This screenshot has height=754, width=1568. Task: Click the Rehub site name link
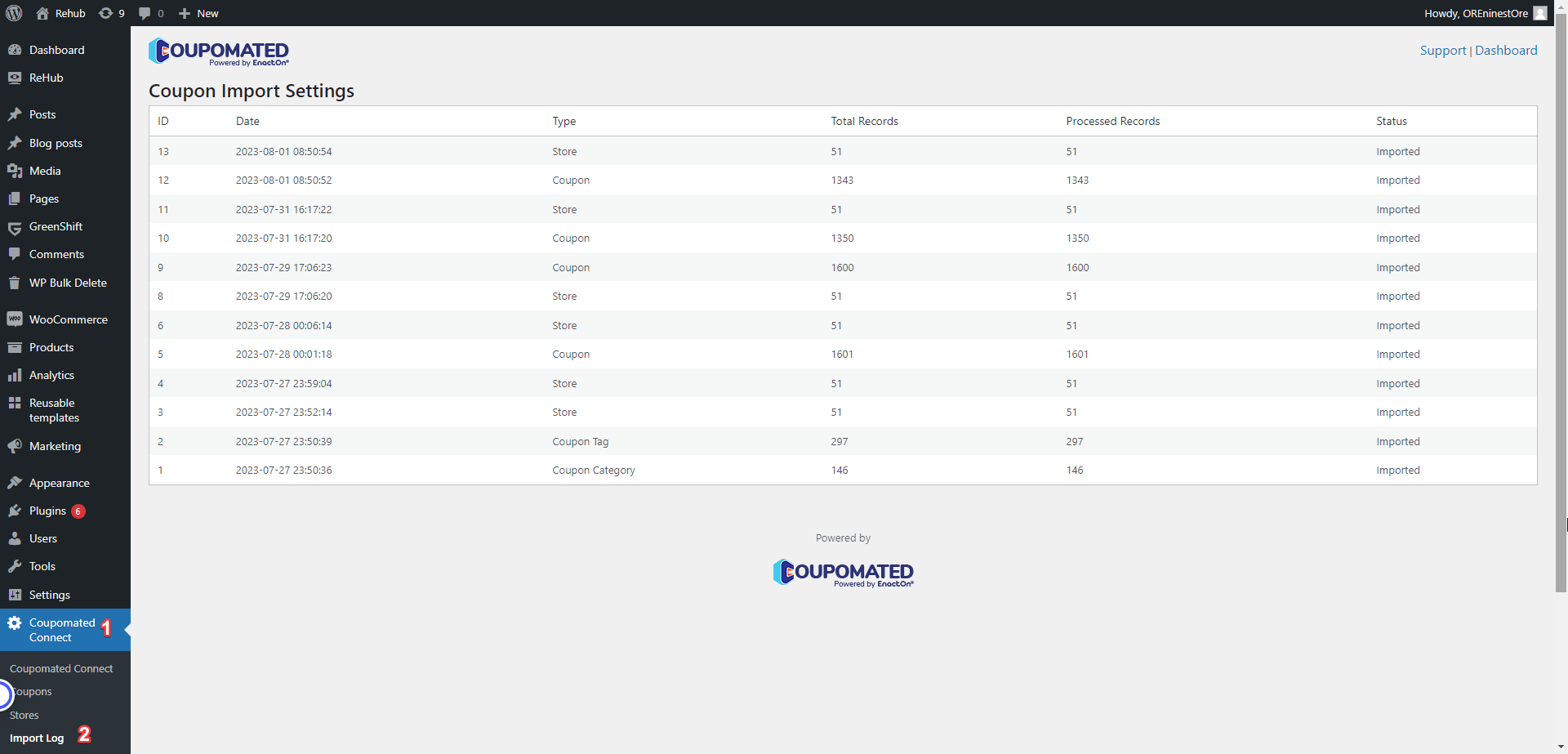[70, 13]
